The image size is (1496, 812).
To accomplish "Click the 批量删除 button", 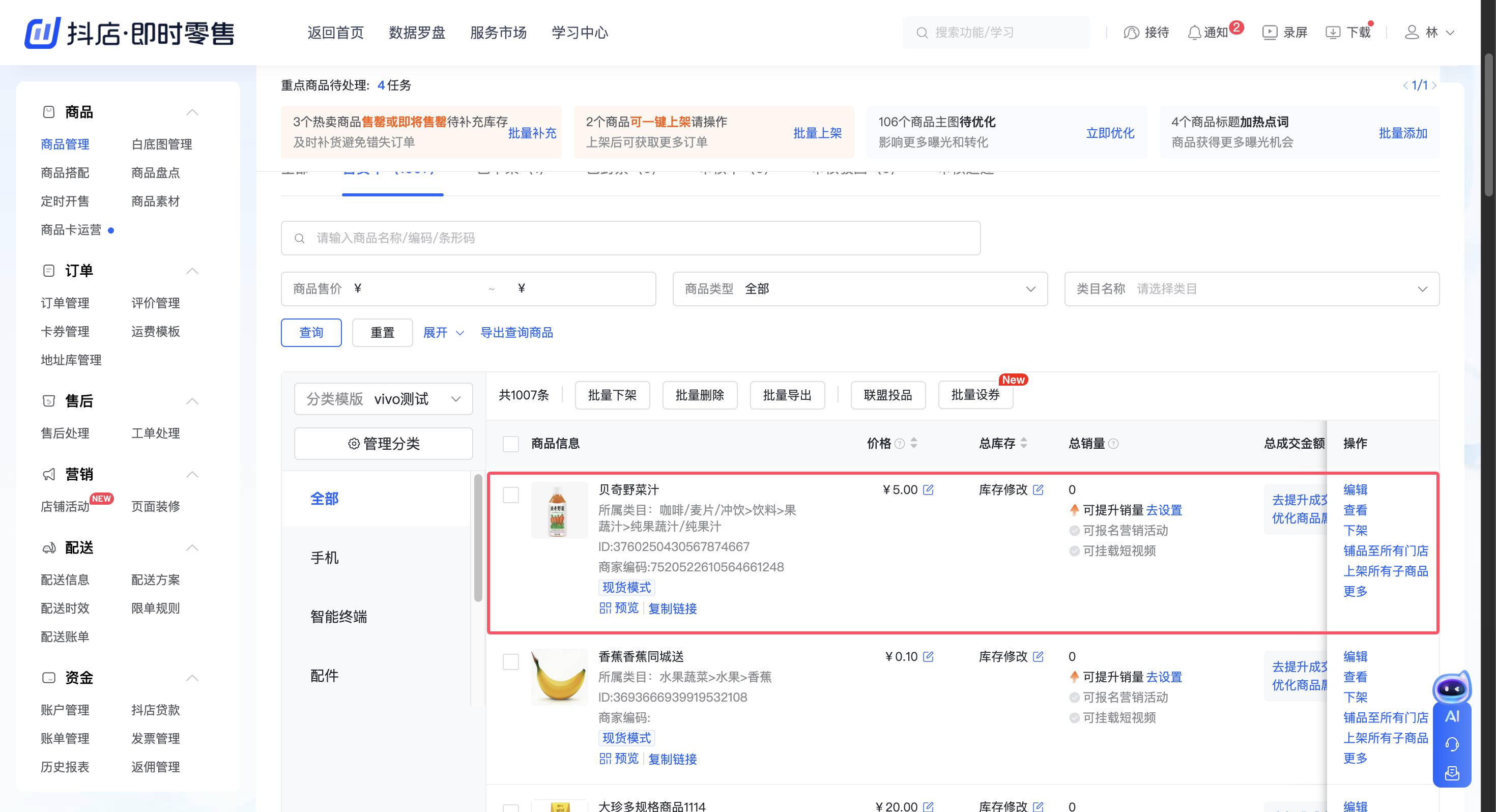I will [x=700, y=395].
